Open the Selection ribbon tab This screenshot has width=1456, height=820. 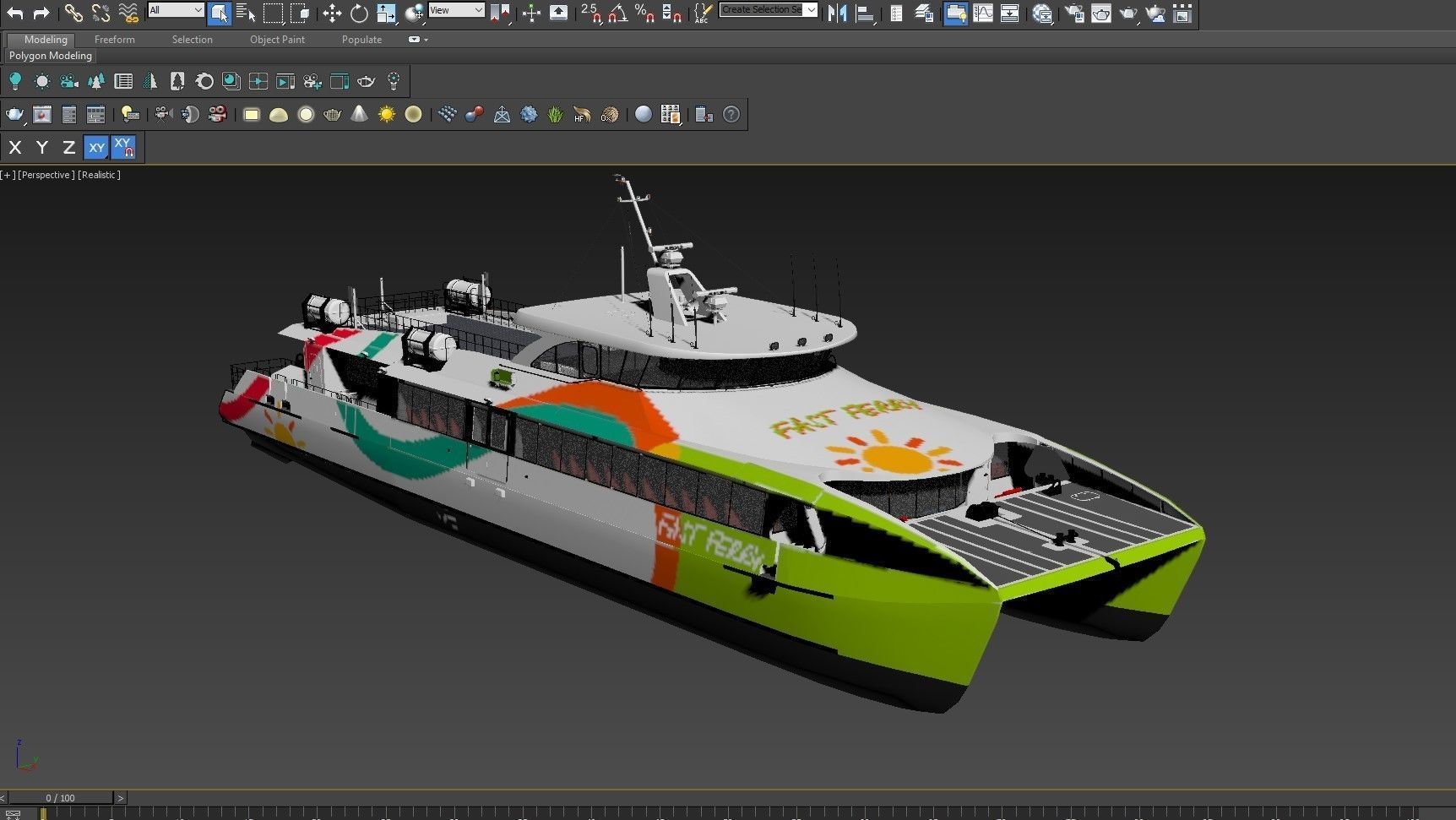[x=192, y=40]
